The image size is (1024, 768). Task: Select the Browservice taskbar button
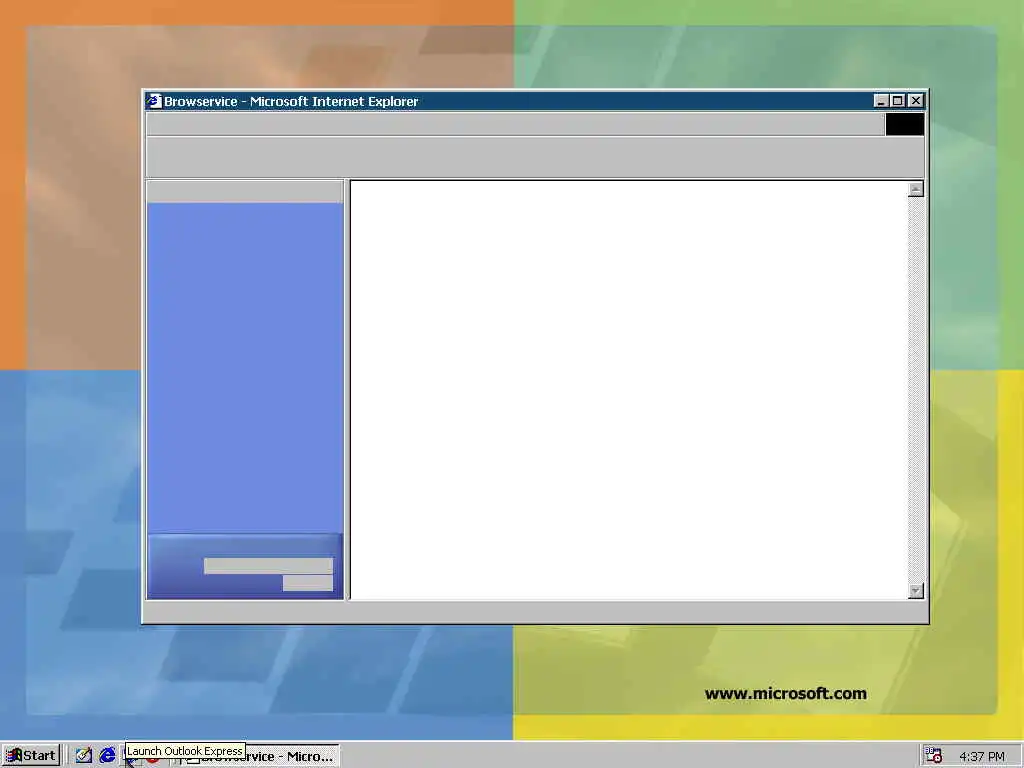pyautogui.click(x=260, y=756)
